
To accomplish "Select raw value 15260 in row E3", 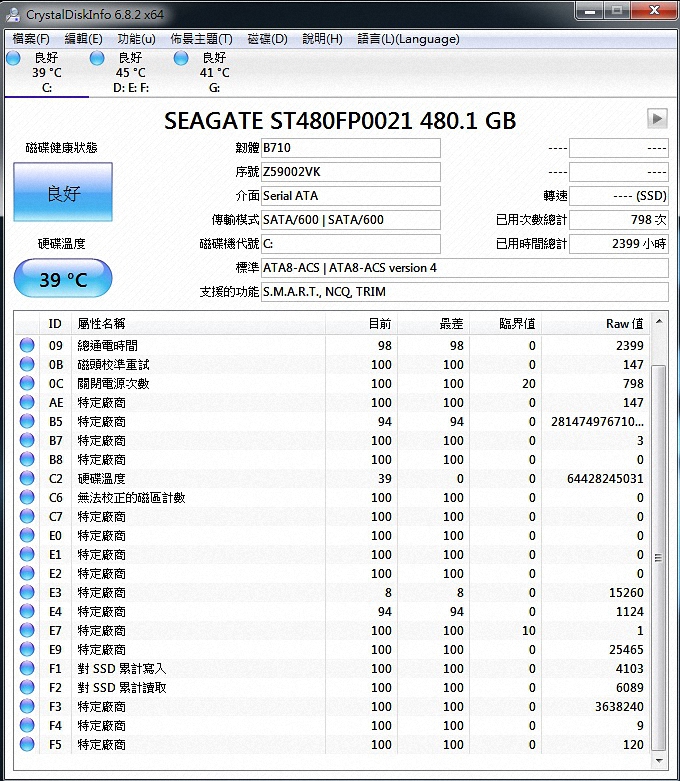I will click(x=626, y=593).
